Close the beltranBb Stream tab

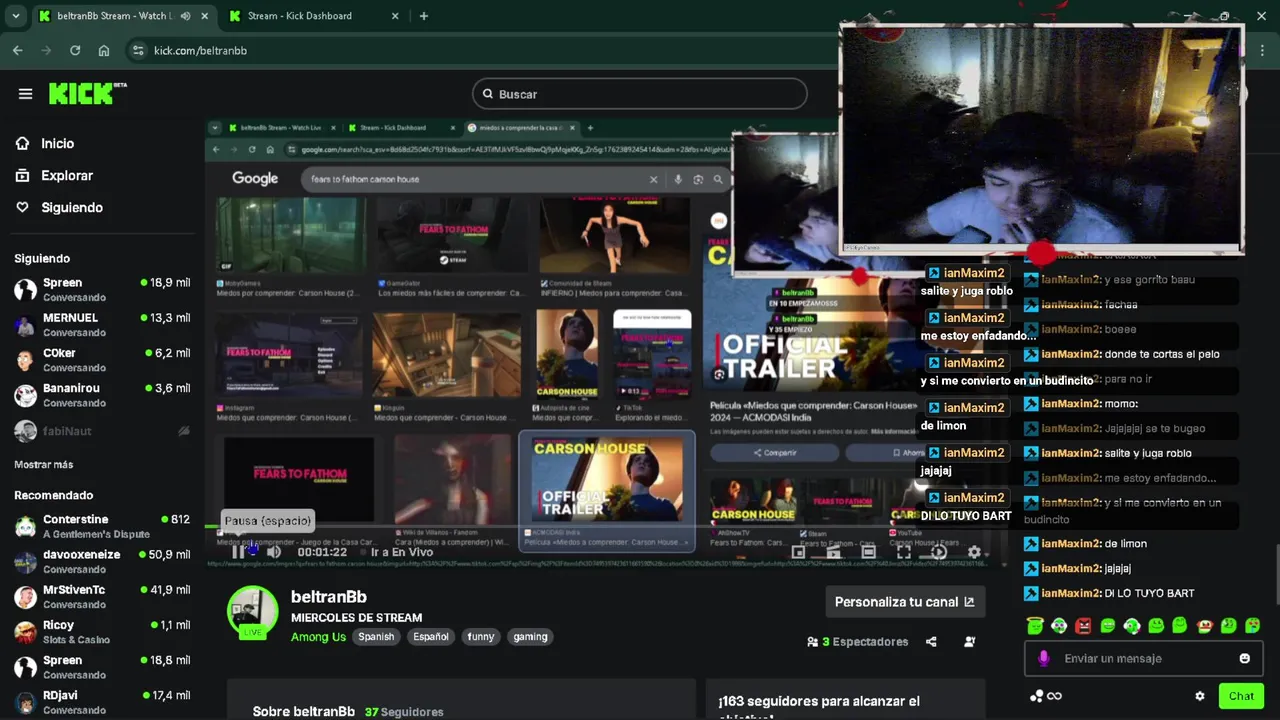[206, 16]
